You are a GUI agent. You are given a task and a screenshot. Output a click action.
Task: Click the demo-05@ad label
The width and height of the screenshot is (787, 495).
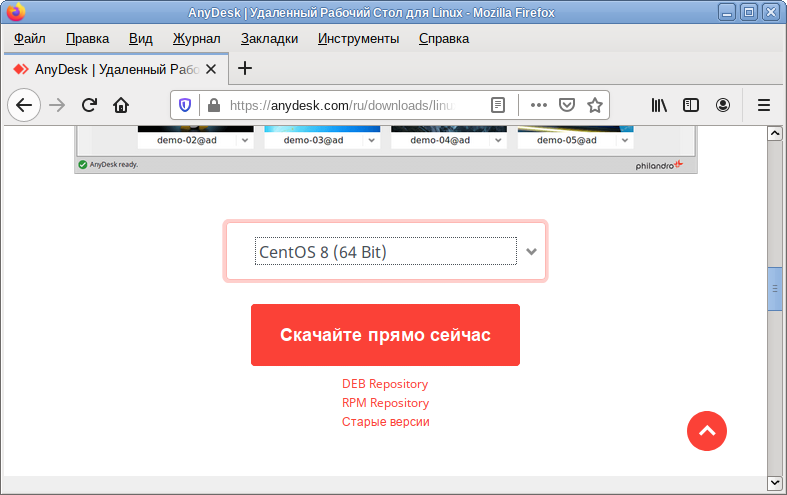[567, 141]
